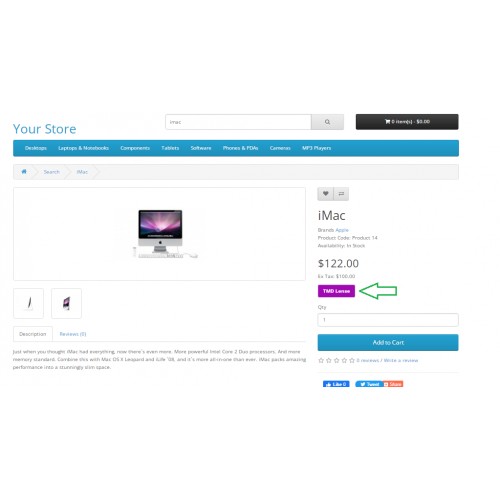This screenshot has height=500, width=500.
Task: Click the first rating star
Action: coord(321,360)
